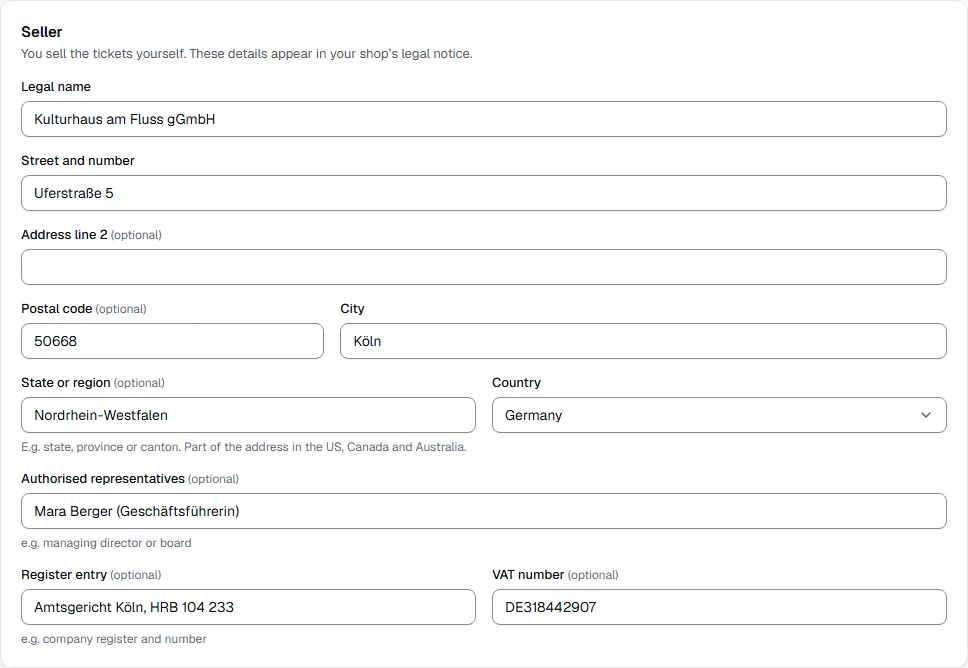Click the 'State or region' label

pyautogui.click(x=65, y=383)
